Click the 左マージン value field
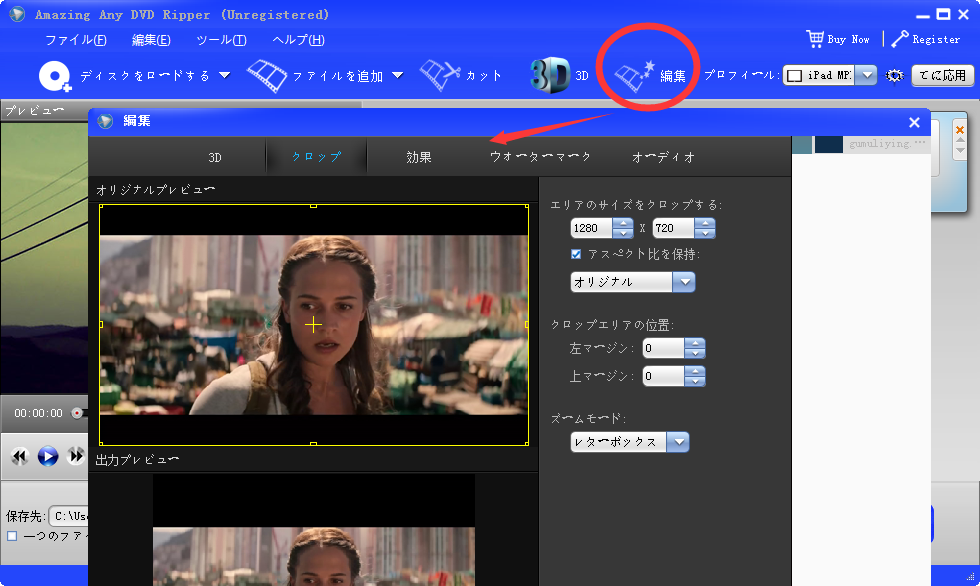Viewport: 980px width, 586px height. click(x=664, y=348)
